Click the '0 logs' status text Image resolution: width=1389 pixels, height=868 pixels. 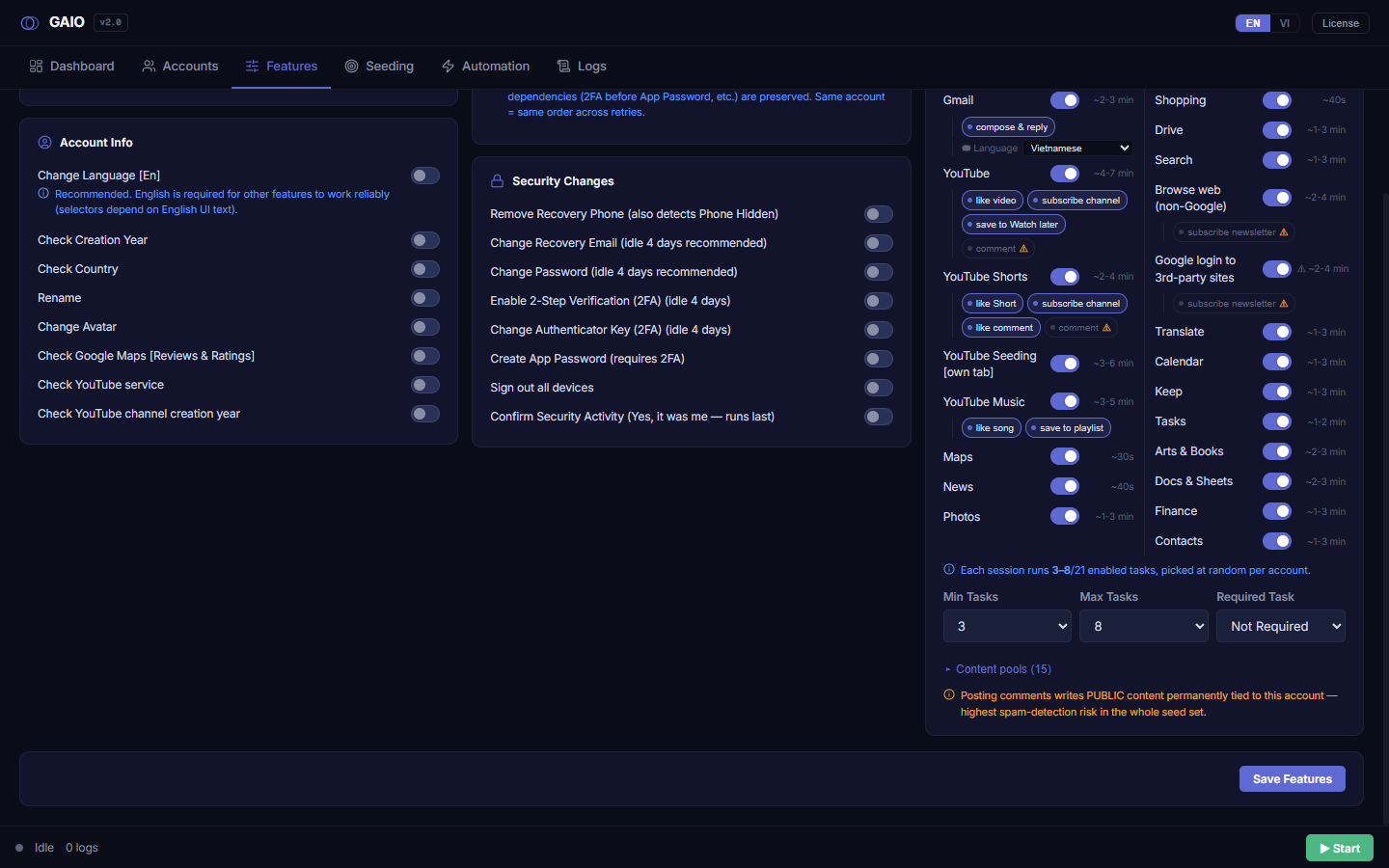[82, 849]
